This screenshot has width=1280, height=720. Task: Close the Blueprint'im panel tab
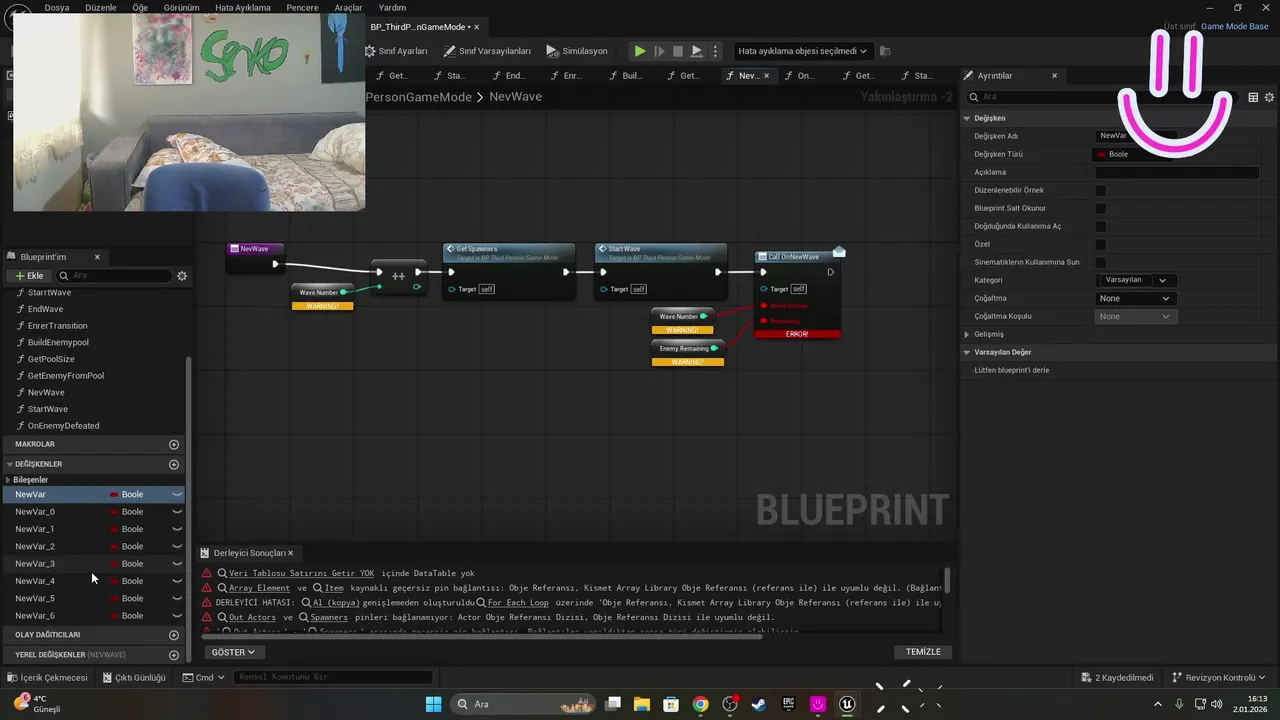tap(97, 257)
